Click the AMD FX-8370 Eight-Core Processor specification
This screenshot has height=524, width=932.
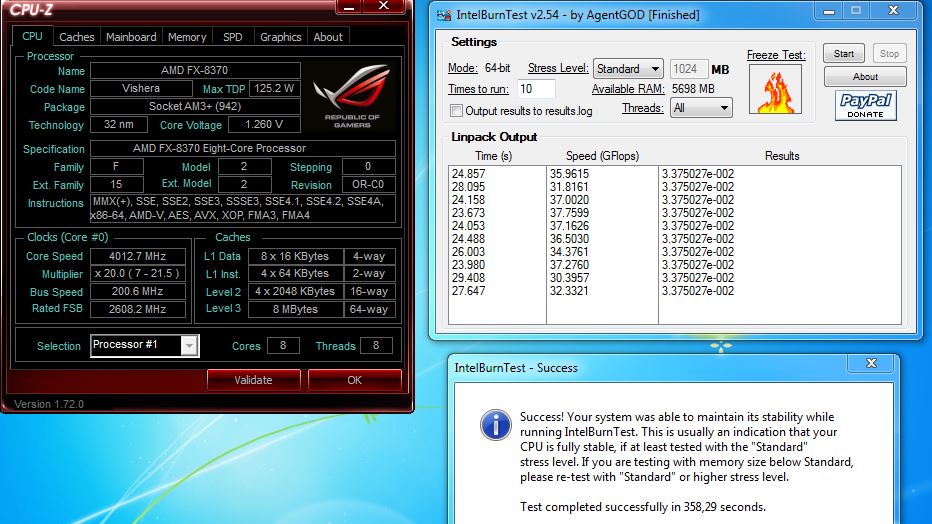click(243, 149)
